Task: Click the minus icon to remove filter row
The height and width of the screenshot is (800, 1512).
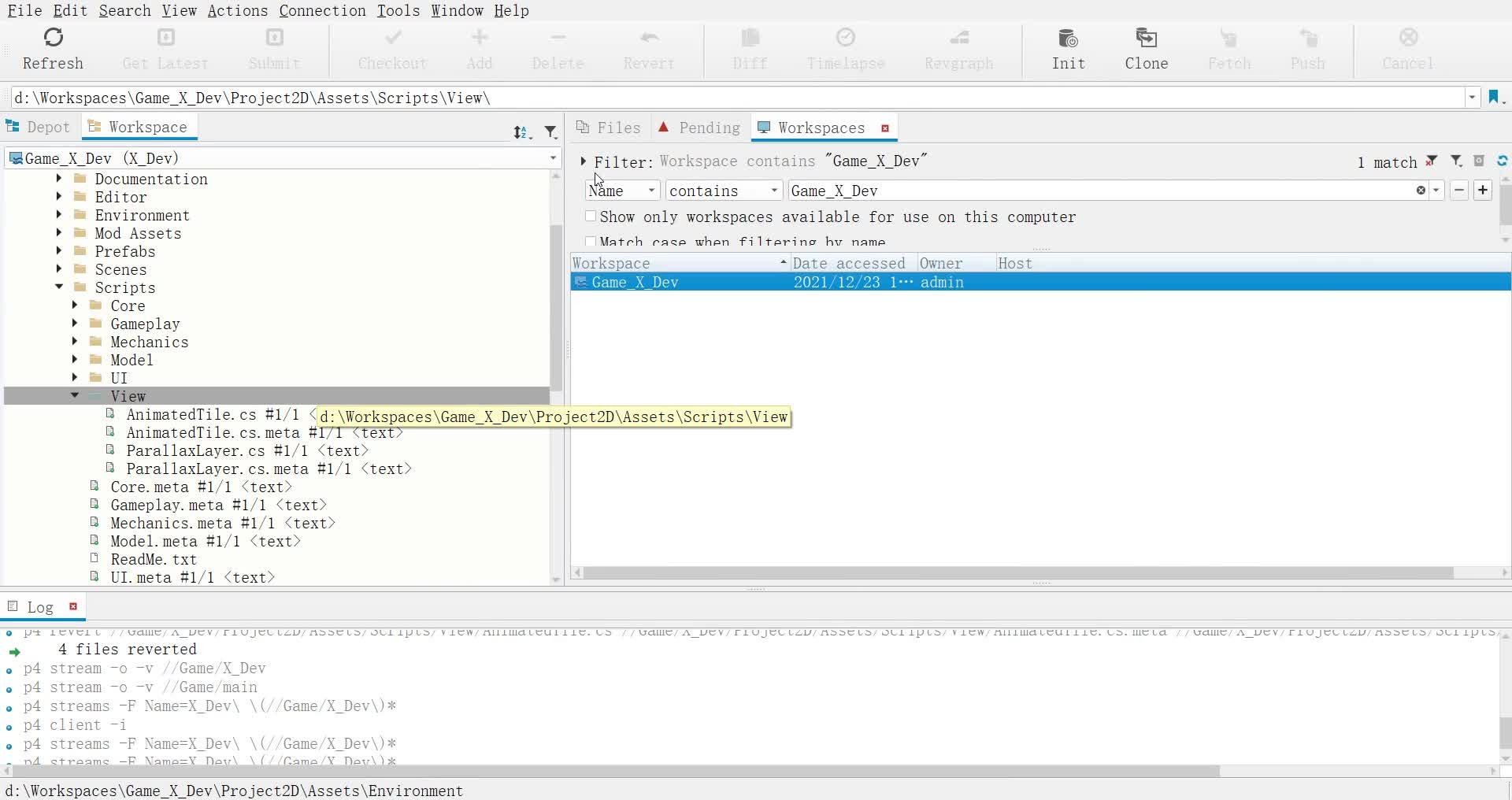Action: (1459, 191)
